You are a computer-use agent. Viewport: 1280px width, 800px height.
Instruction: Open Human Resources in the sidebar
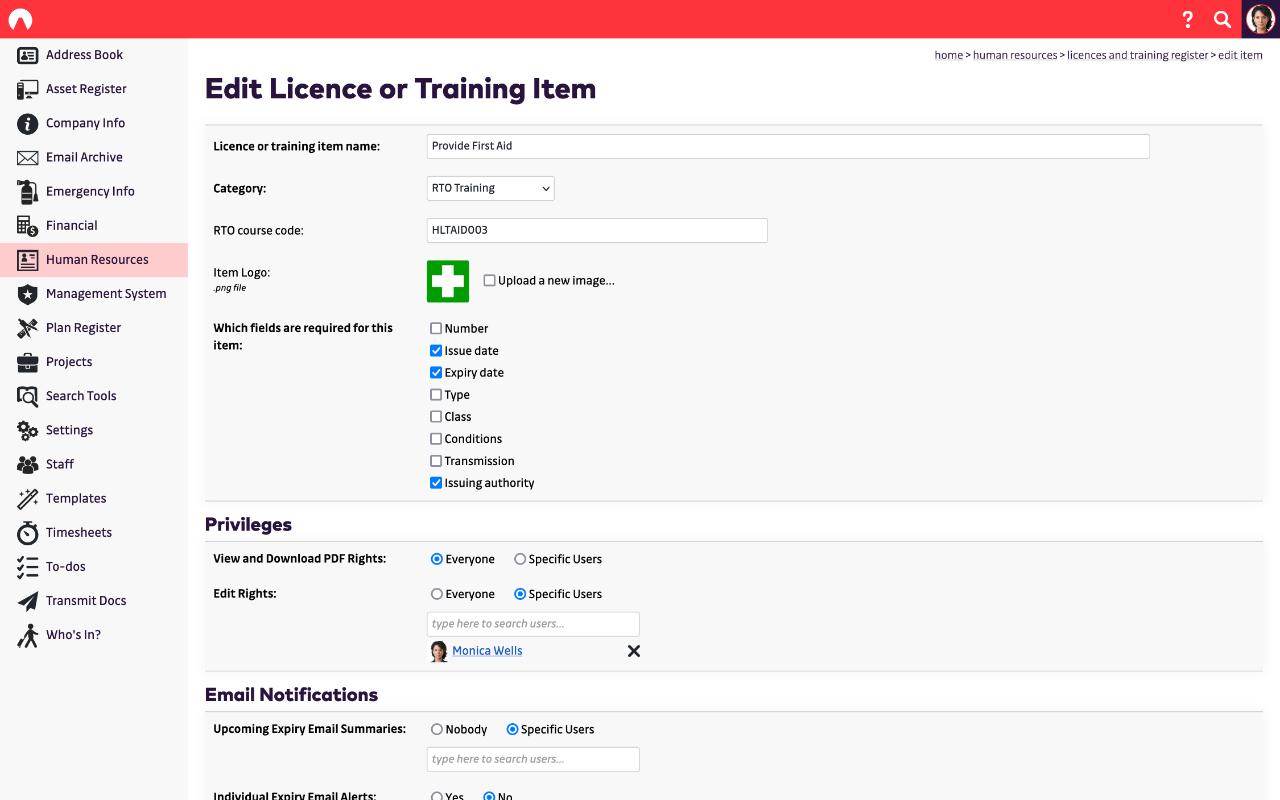94,260
